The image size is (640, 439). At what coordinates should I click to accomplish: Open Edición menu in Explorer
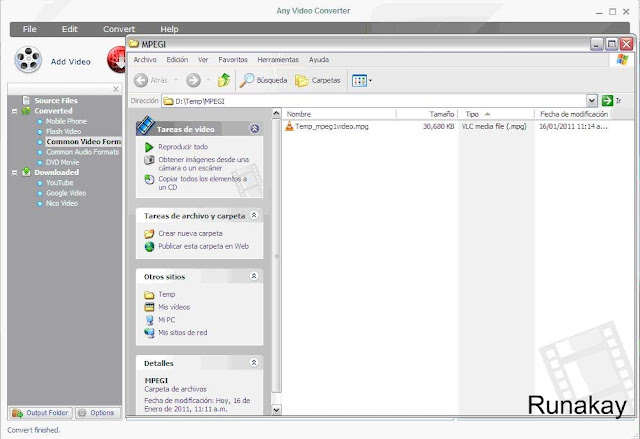(177, 60)
